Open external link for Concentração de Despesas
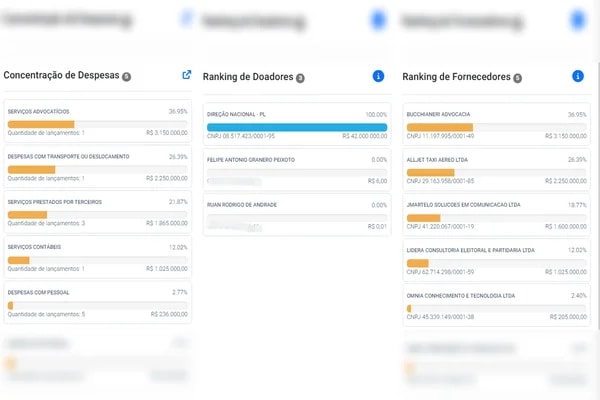600x400 pixels. click(186, 75)
